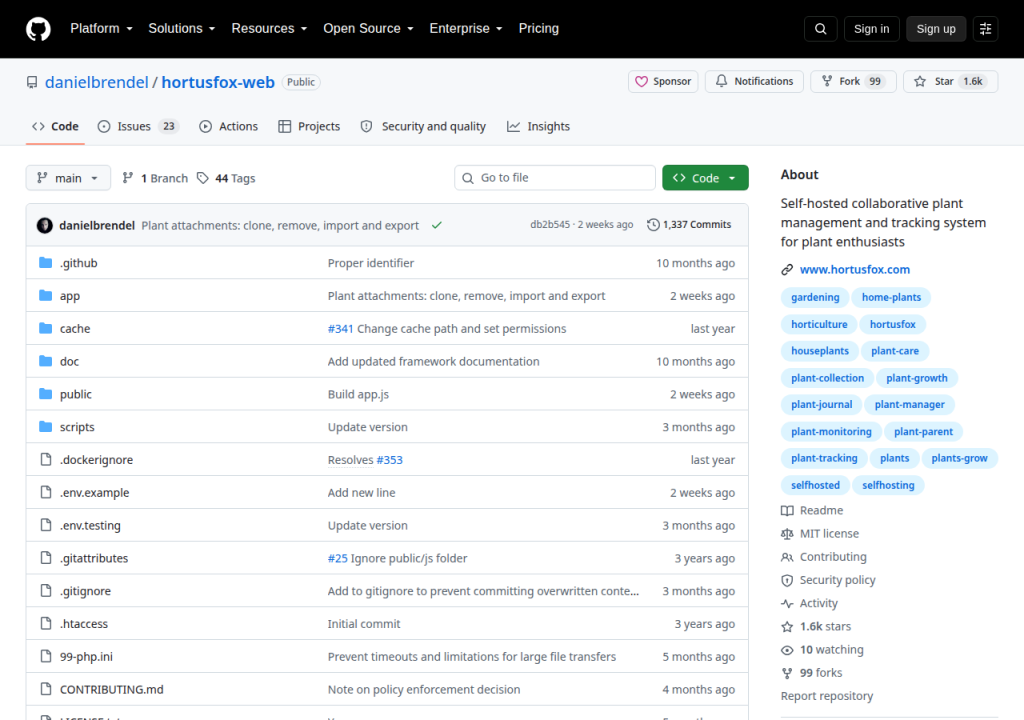Image resolution: width=1024 pixels, height=720 pixels.
Task: Click the watching eye icon
Action: pyautogui.click(x=788, y=650)
